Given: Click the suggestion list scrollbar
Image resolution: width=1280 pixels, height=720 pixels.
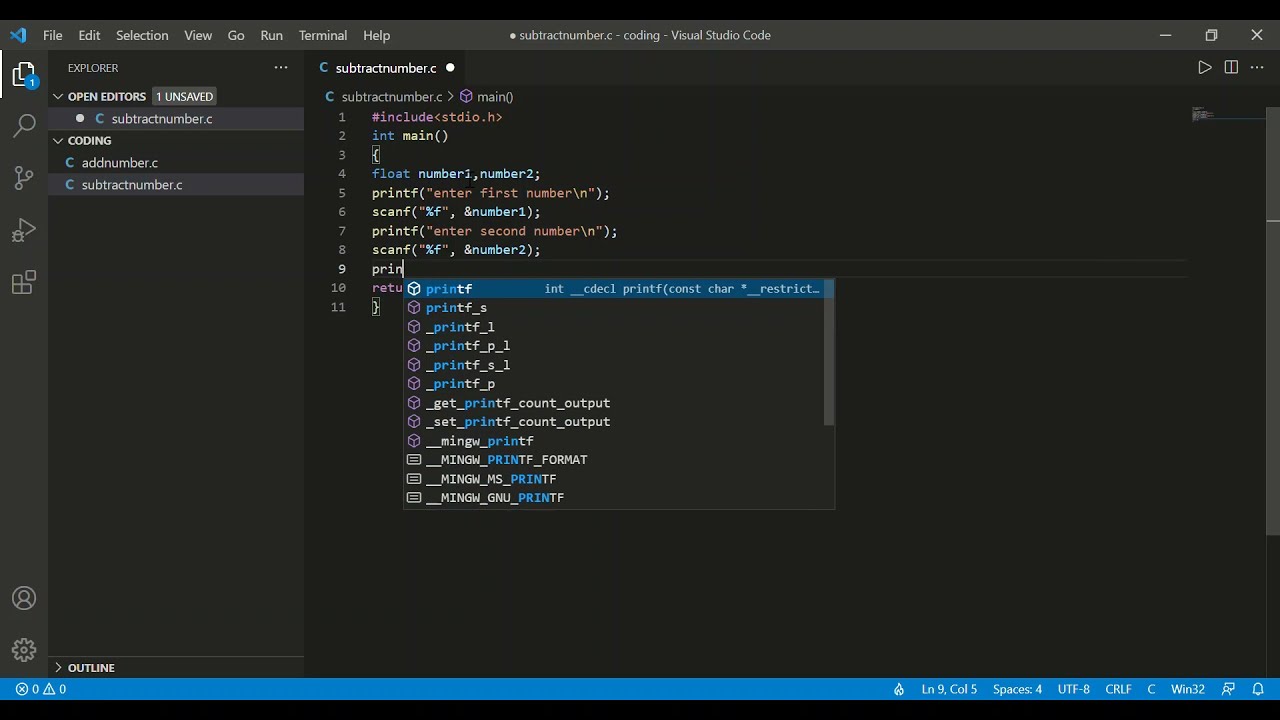Looking at the screenshot, I should click(x=828, y=352).
